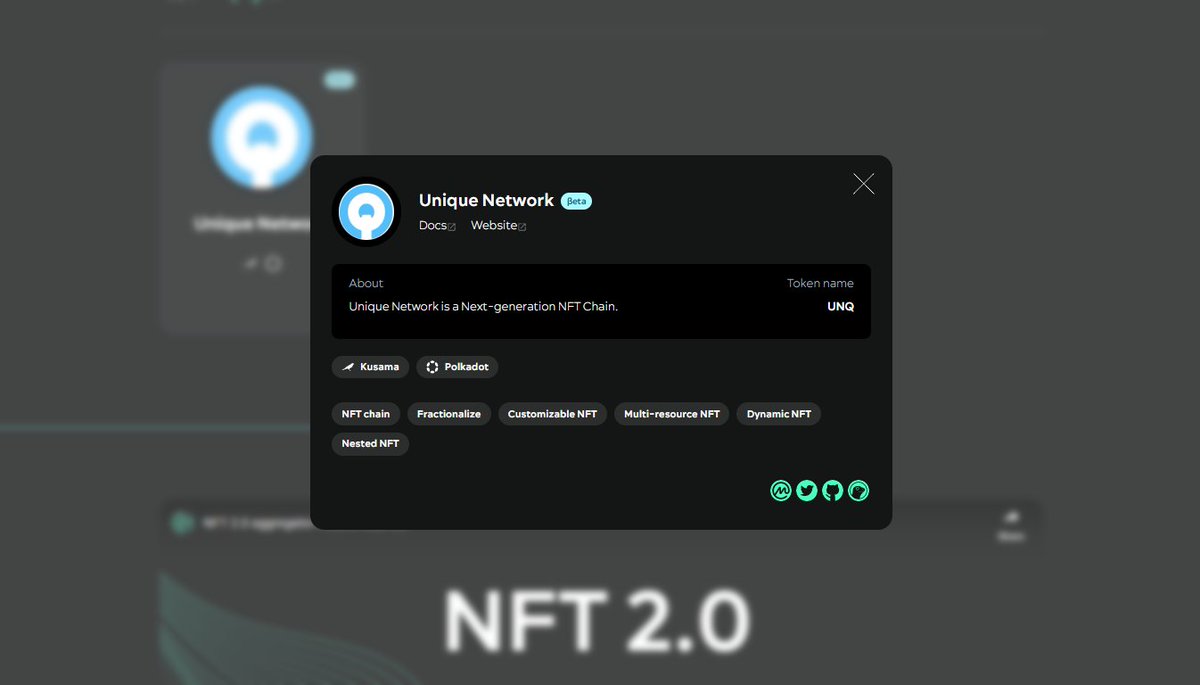The image size is (1200, 685).
Task: Open the CoinMarketCap link icon
Action: coord(781,491)
